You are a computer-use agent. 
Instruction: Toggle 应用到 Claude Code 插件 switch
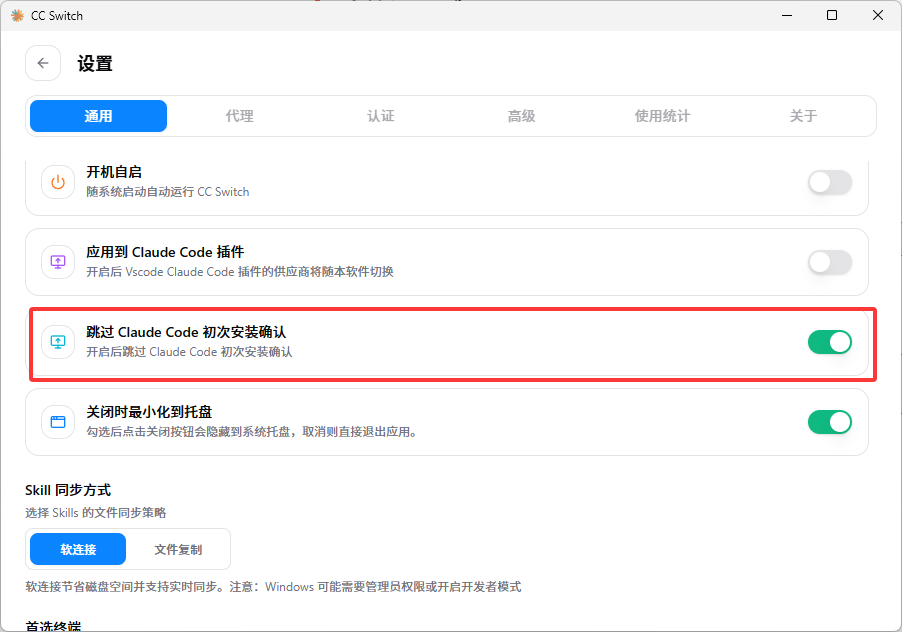coord(830,262)
